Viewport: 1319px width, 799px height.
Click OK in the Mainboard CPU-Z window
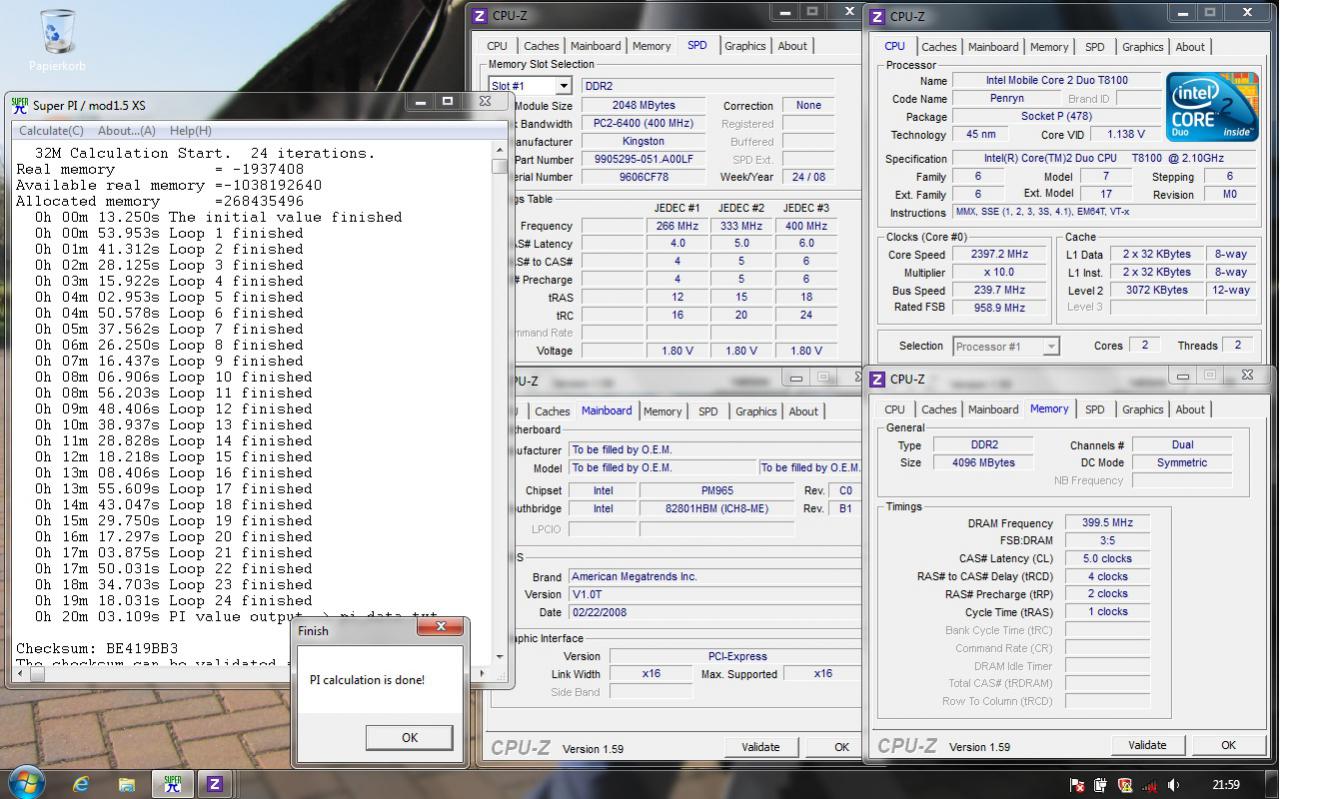(x=842, y=747)
